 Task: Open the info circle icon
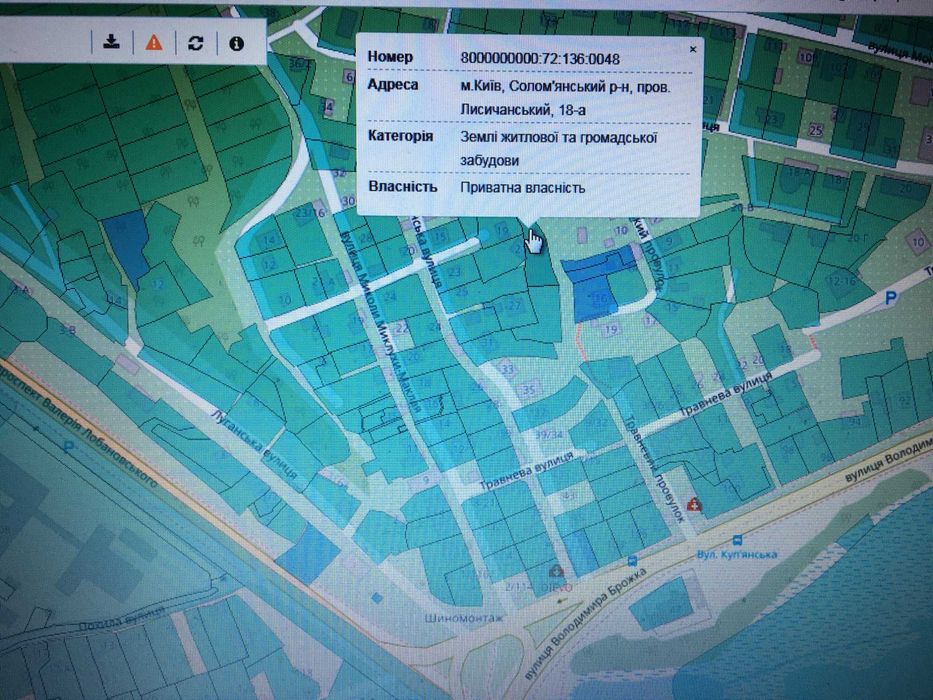pos(236,43)
